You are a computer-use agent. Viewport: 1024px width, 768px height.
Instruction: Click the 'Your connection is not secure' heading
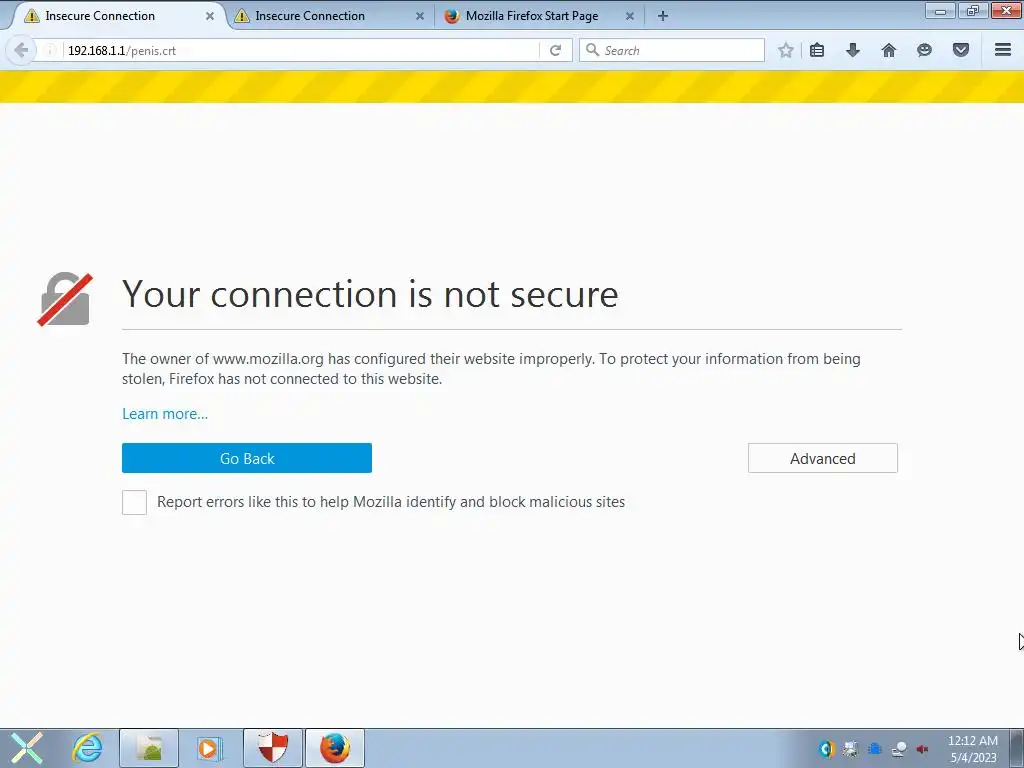(370, 294)
